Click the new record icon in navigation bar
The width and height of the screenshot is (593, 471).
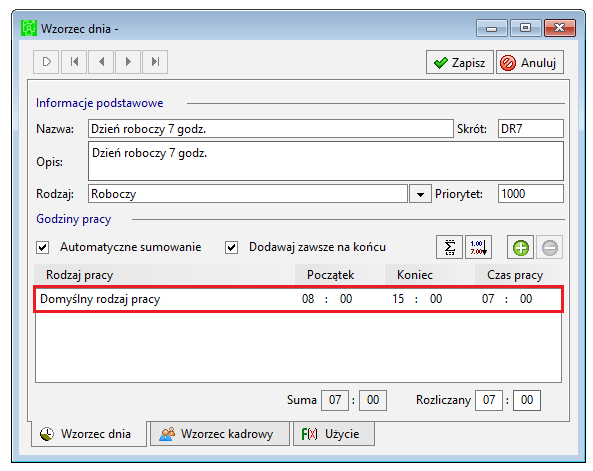pyautogui.click(x=46, y=62)
